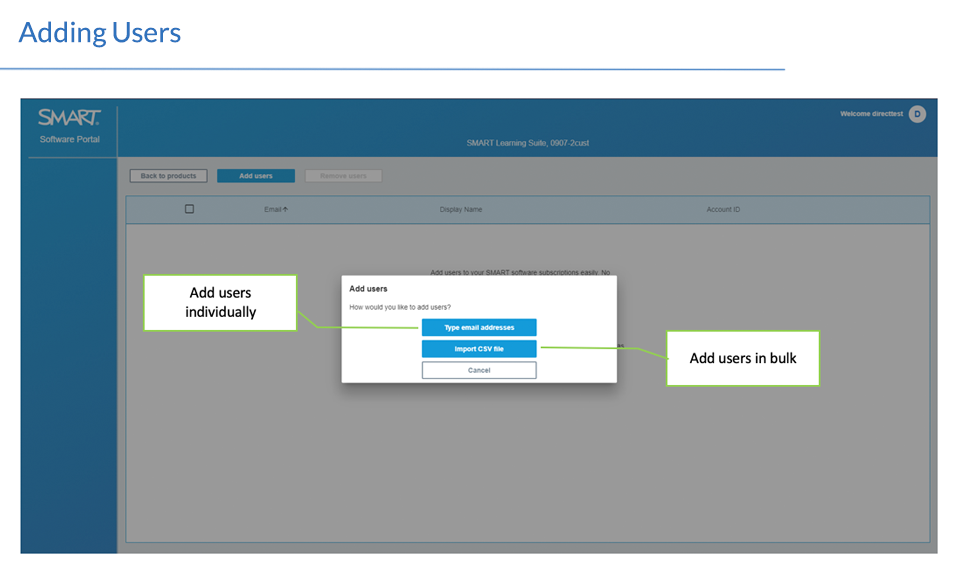Open the user avatar D icon
This screenshot has width=960, height=580.
[917, 114]
